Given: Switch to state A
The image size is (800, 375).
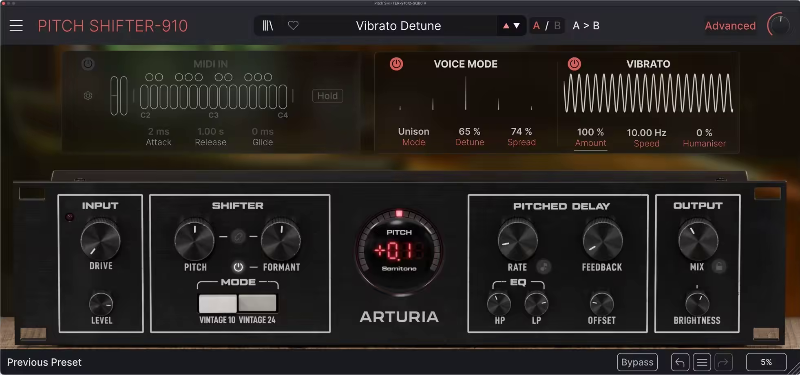Looking at the screenshot, I should [x=536, y=26].
